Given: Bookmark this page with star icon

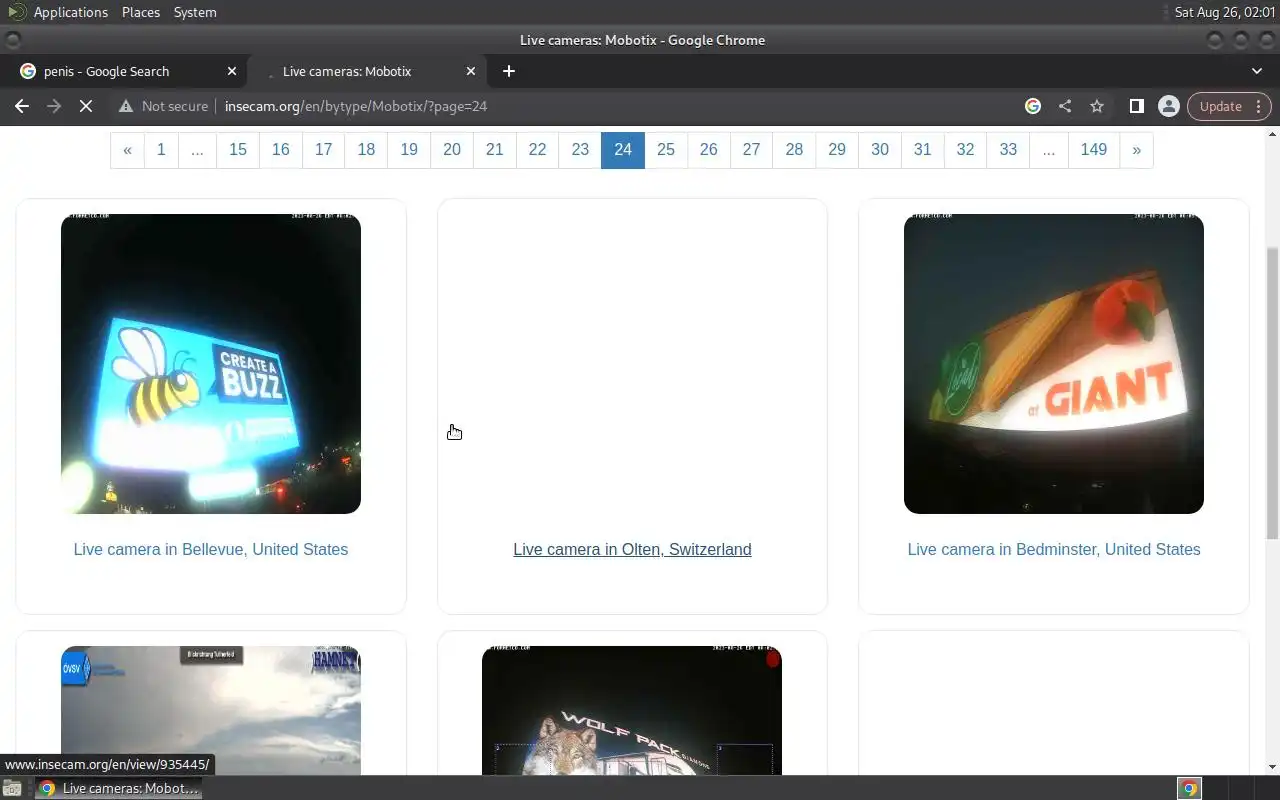Looking at the screenshot, I should coord(1097,106).
